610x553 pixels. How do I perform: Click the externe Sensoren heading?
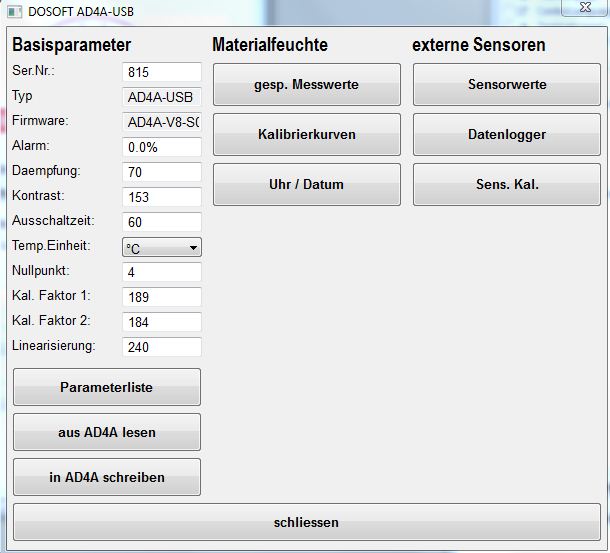(x=479, y=44)
